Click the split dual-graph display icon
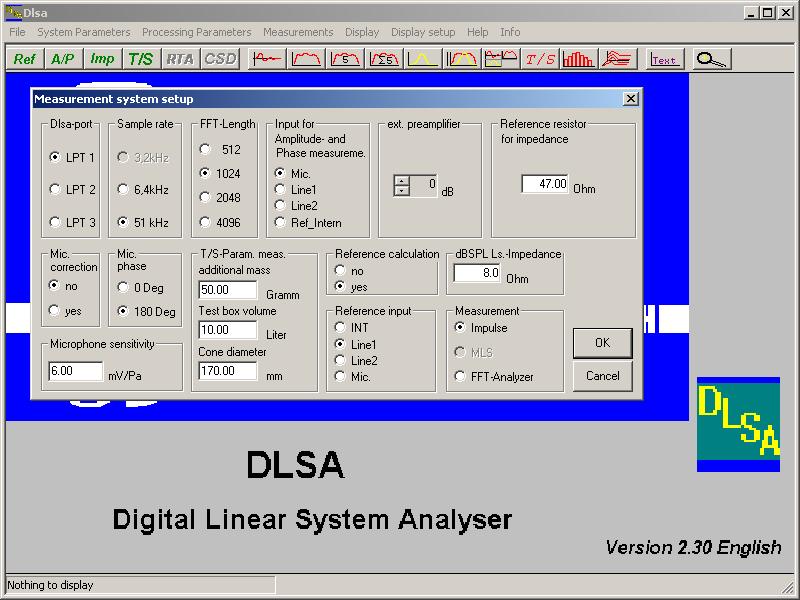 501,59
